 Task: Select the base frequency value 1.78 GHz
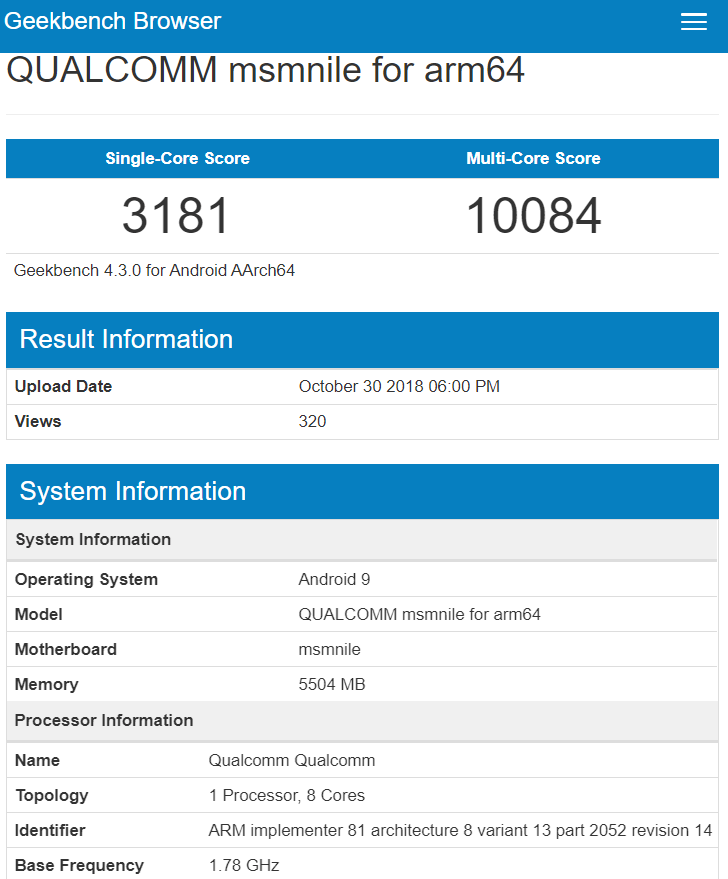244,866
